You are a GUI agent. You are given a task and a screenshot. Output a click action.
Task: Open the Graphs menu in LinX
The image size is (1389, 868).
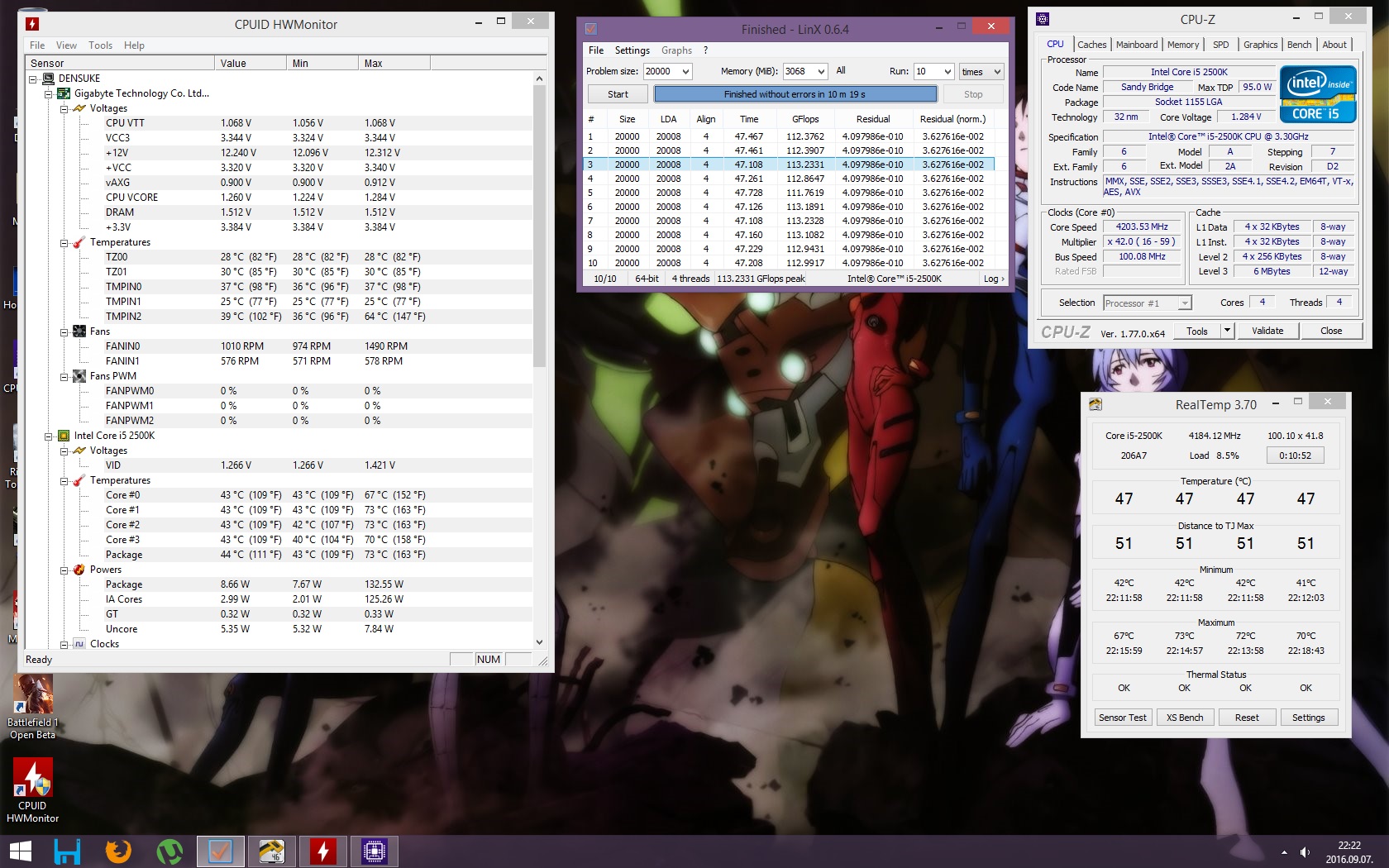pos(676,50)
